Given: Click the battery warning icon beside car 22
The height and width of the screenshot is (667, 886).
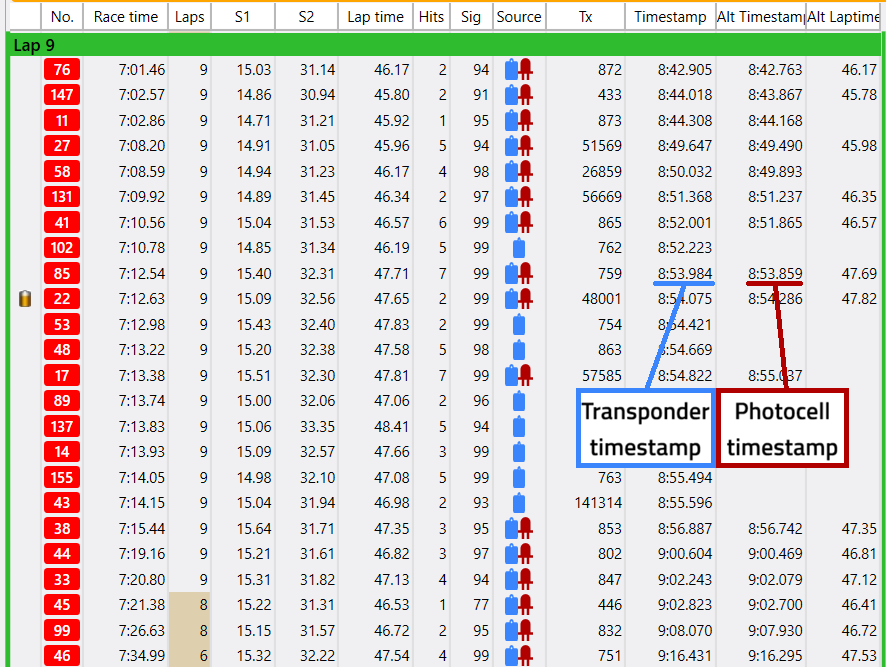Looking at the screenshot, I should [25, 298].
